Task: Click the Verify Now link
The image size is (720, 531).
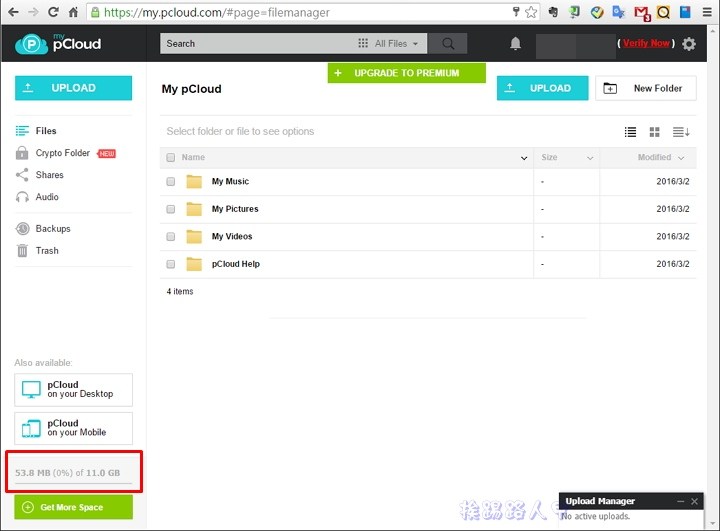Action: [x=646, y=43]
